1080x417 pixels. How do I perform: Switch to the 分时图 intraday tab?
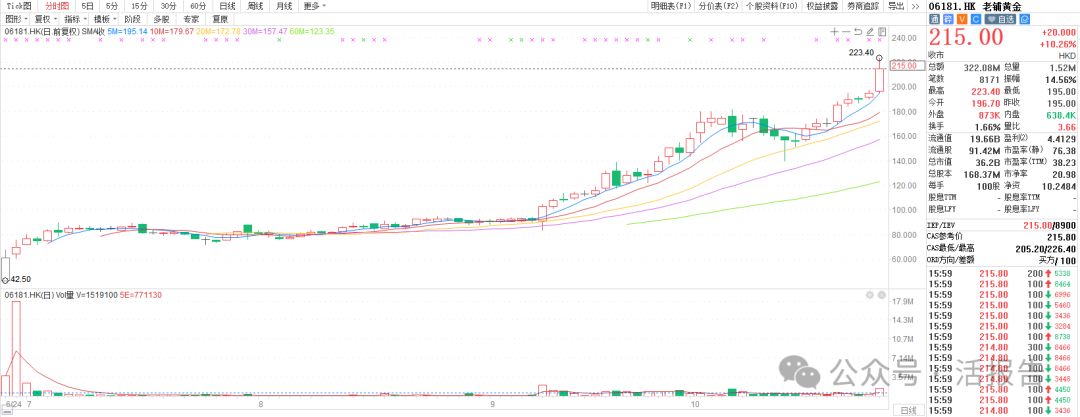tap(57, 6)
